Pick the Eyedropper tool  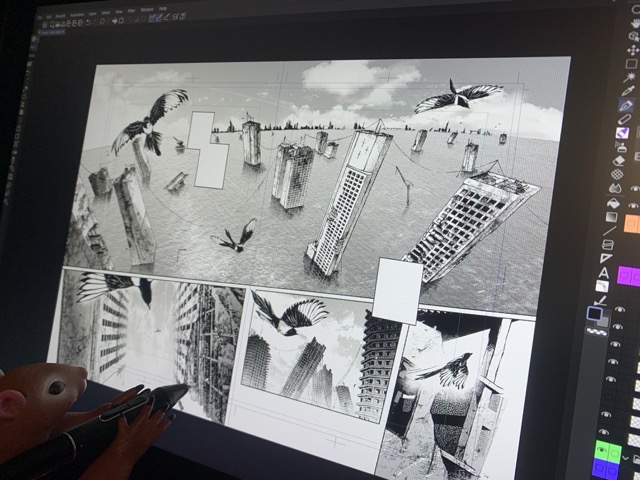click(x=629, y=92)
